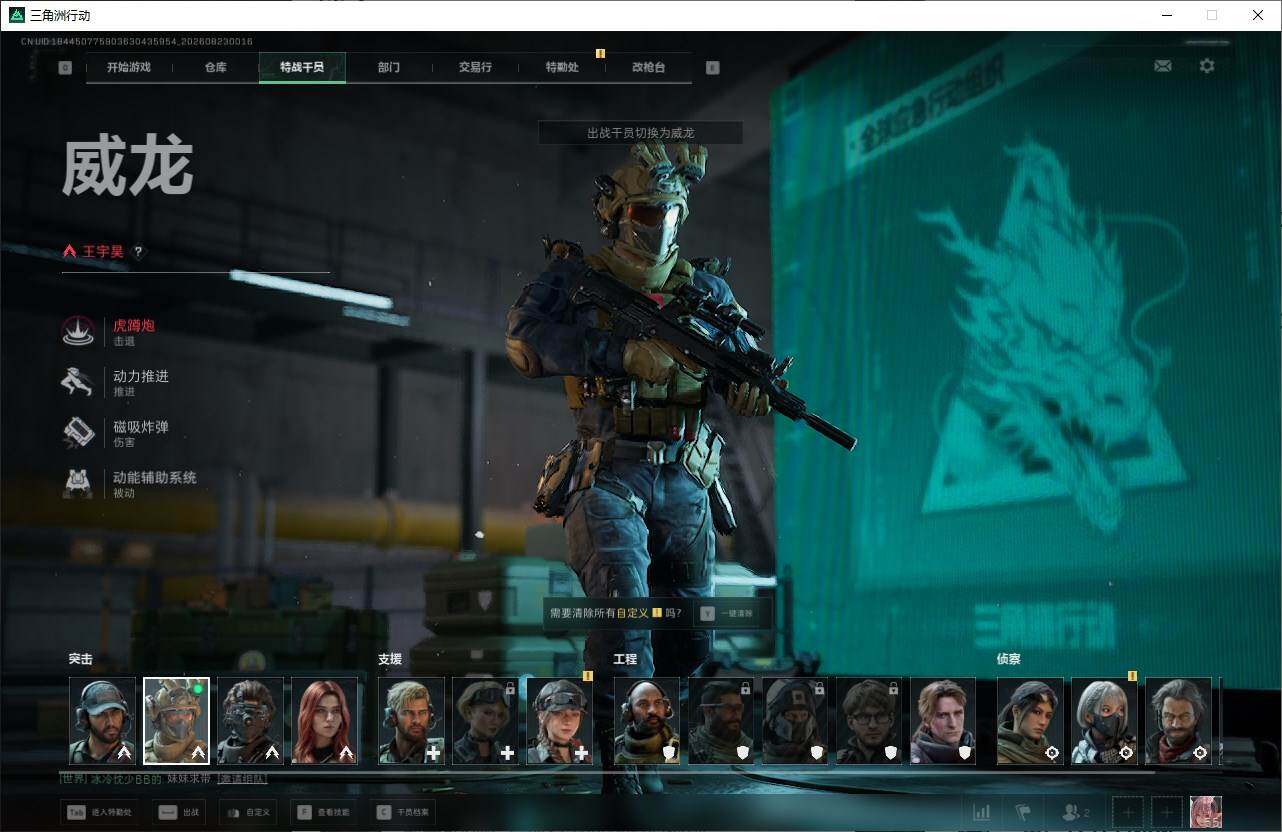Choose the dark-haired woman recon operator
The width and height of the screenshot is (1282, 832).
pyautogui.click(x=1030, y=721)
